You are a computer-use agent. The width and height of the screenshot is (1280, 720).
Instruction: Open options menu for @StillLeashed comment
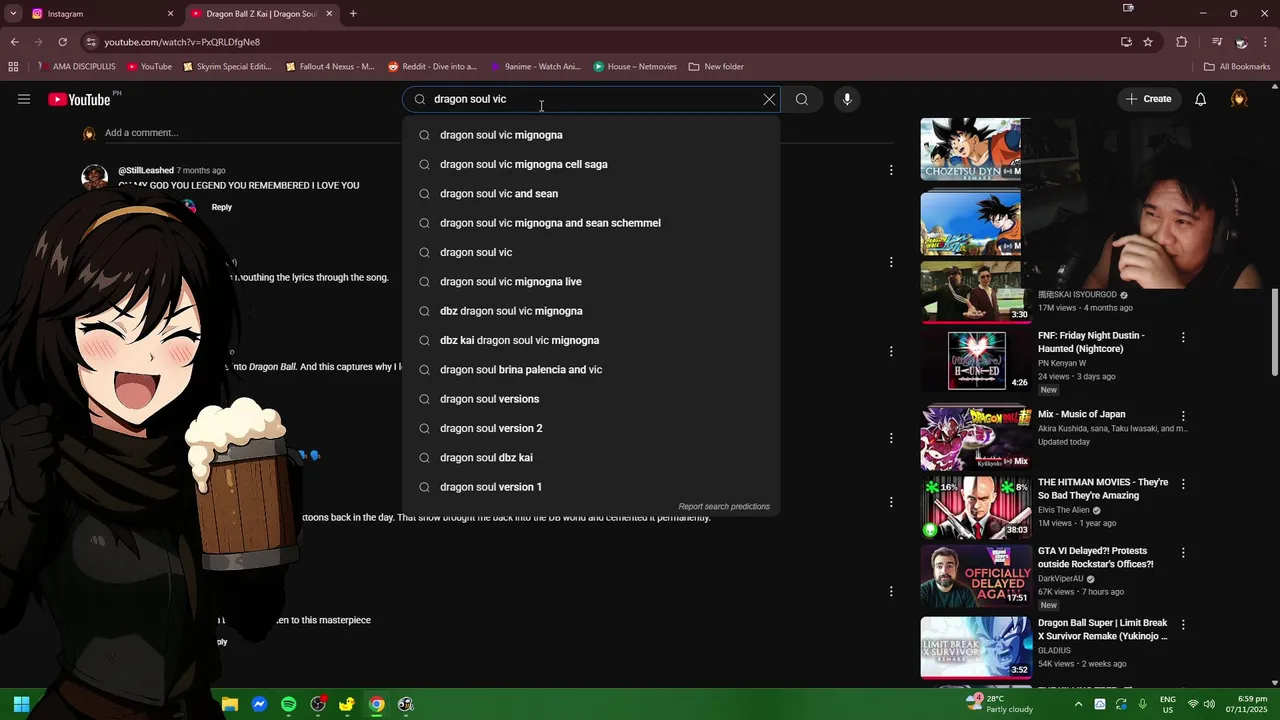click(x=891, y=170)
